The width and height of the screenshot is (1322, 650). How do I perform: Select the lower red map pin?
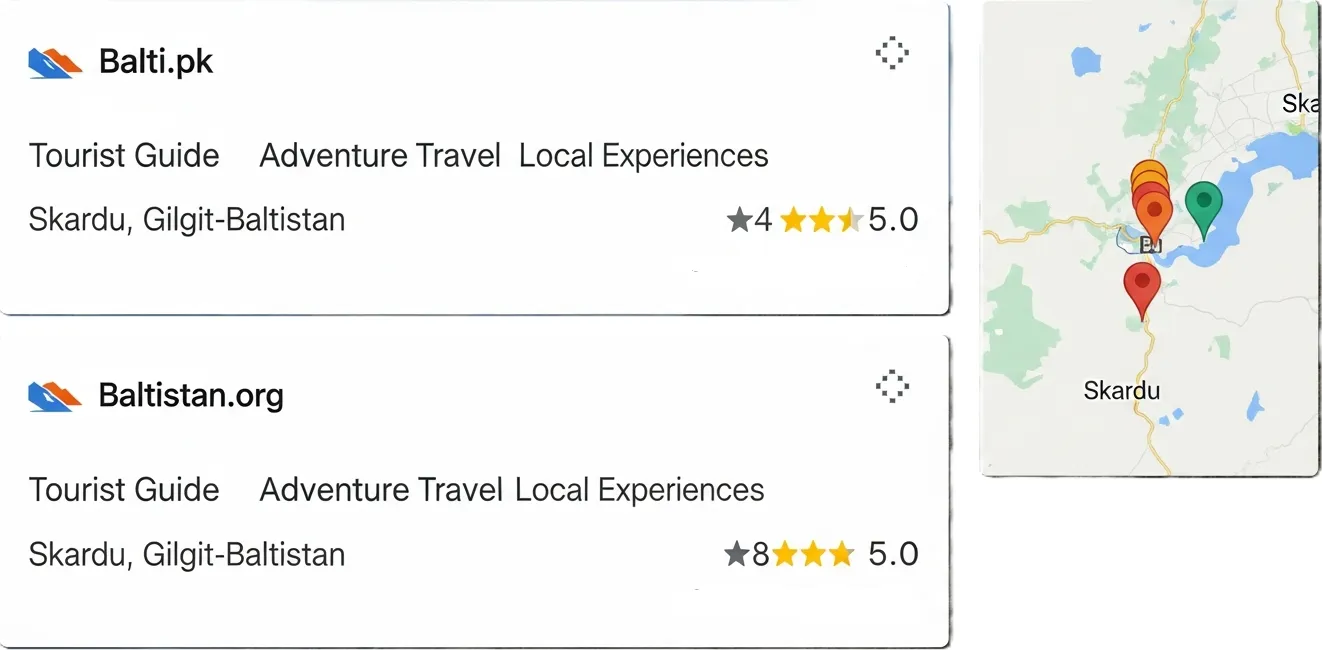click(x=1142, y=283)
